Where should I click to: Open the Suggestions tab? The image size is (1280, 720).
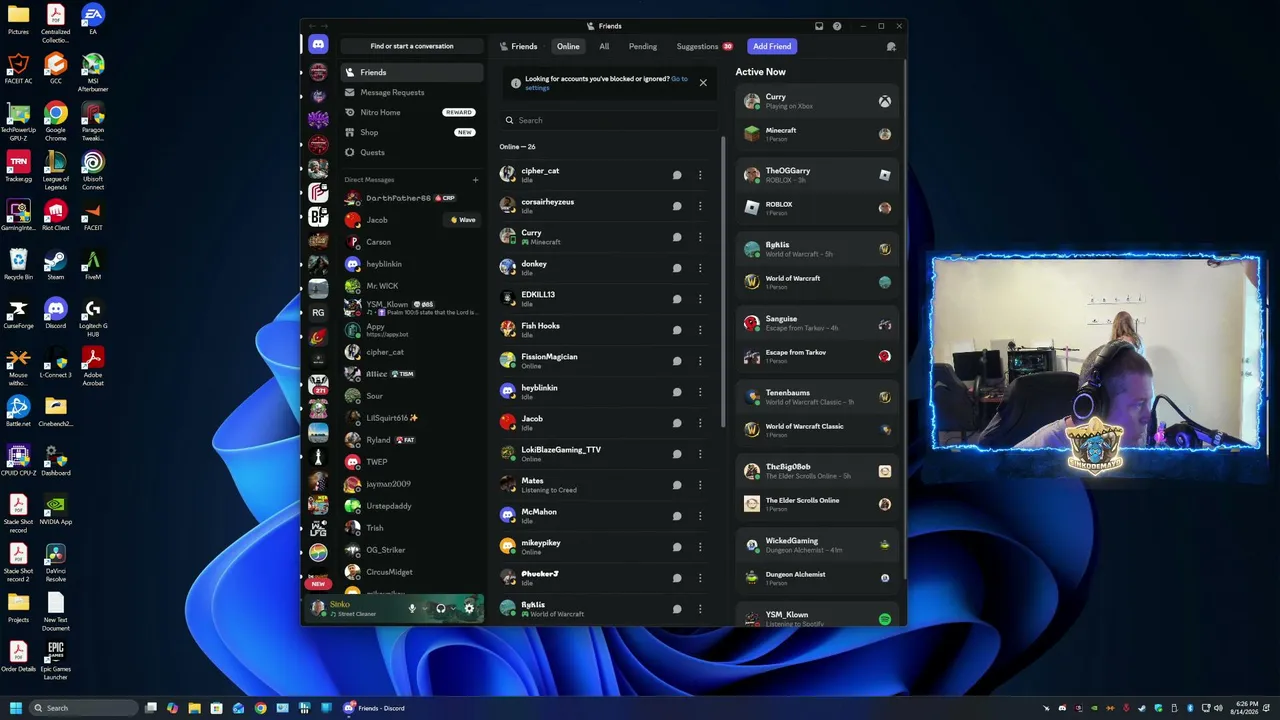tap(704, 46)
